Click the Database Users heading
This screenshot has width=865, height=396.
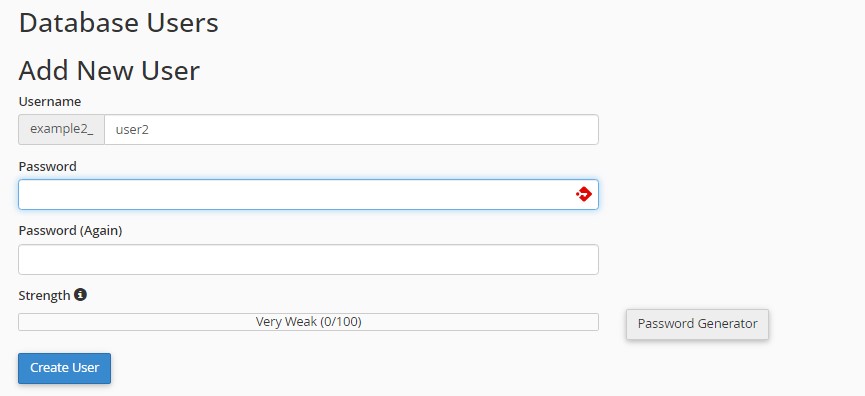119,23
